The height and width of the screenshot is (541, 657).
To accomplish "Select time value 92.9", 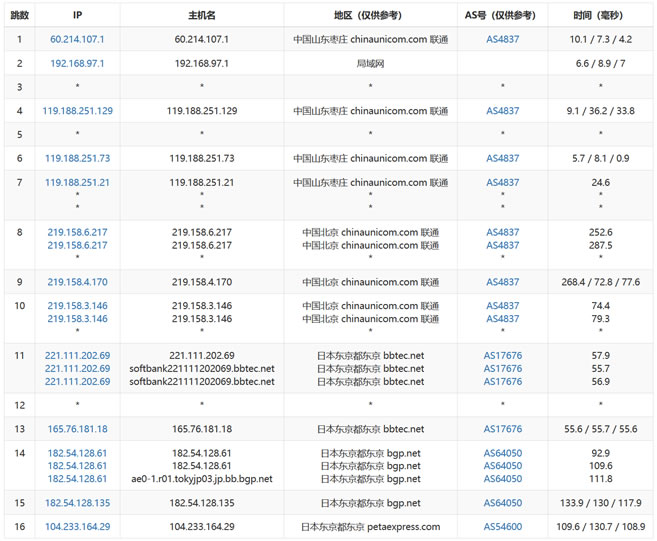I will click(600, 453).
